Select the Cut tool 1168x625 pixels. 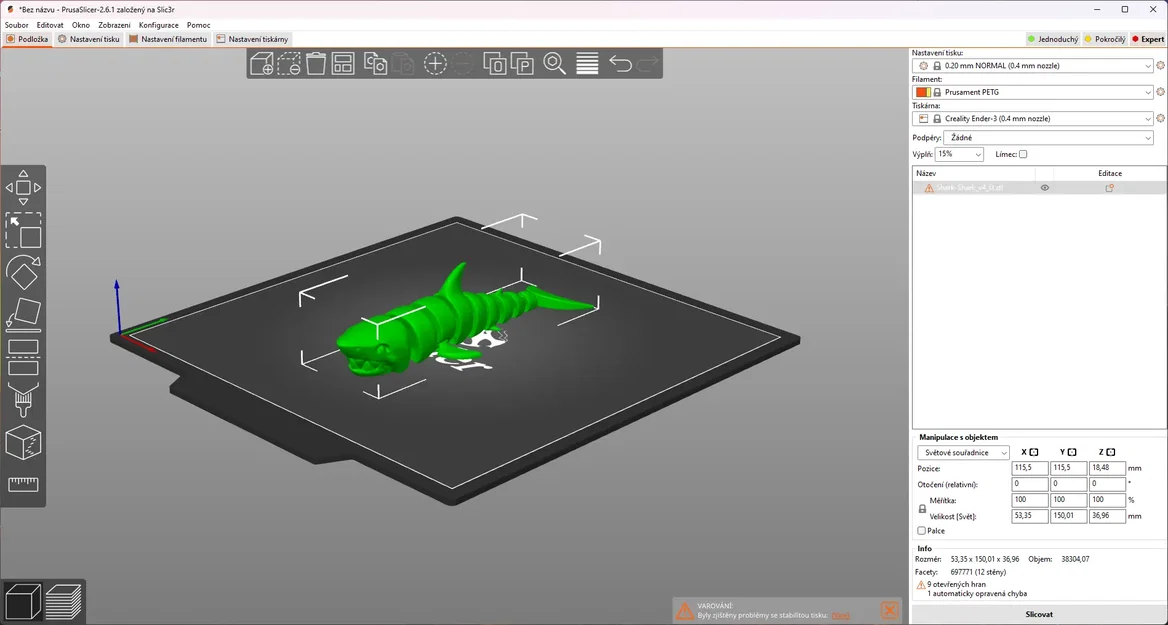(x=23, y=358)
